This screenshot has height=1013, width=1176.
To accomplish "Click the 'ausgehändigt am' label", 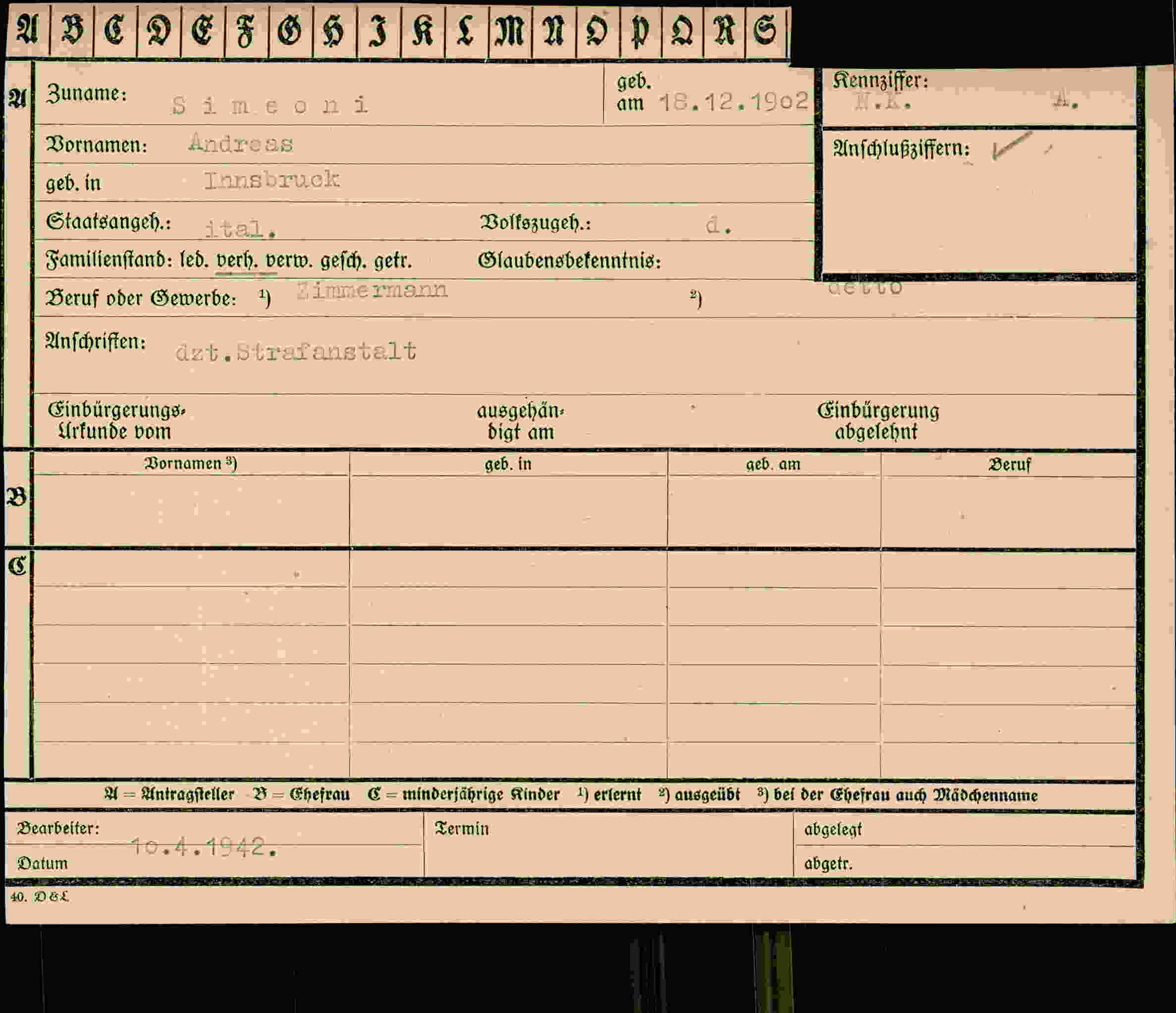I will point(521,421).
